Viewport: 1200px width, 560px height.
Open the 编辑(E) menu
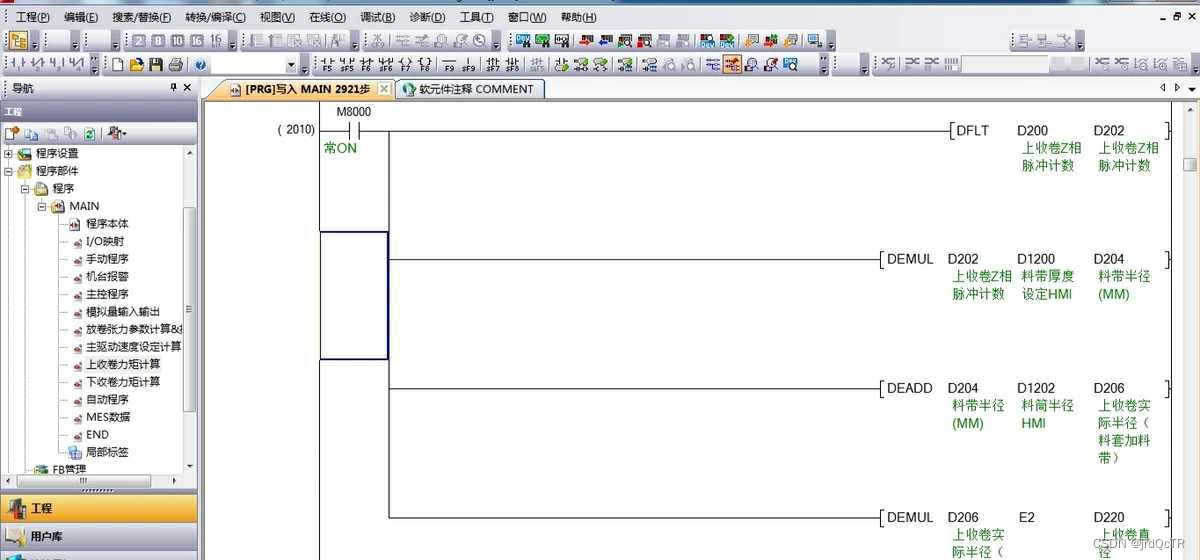pyautogui.click(x=81, y=17)
